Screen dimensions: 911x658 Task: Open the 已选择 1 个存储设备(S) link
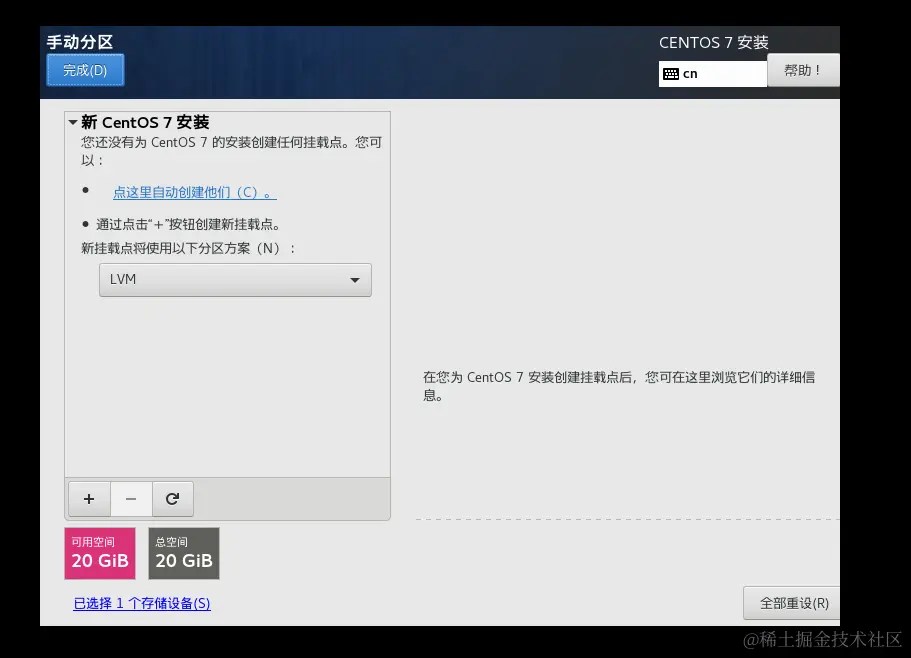coord(142,603)
